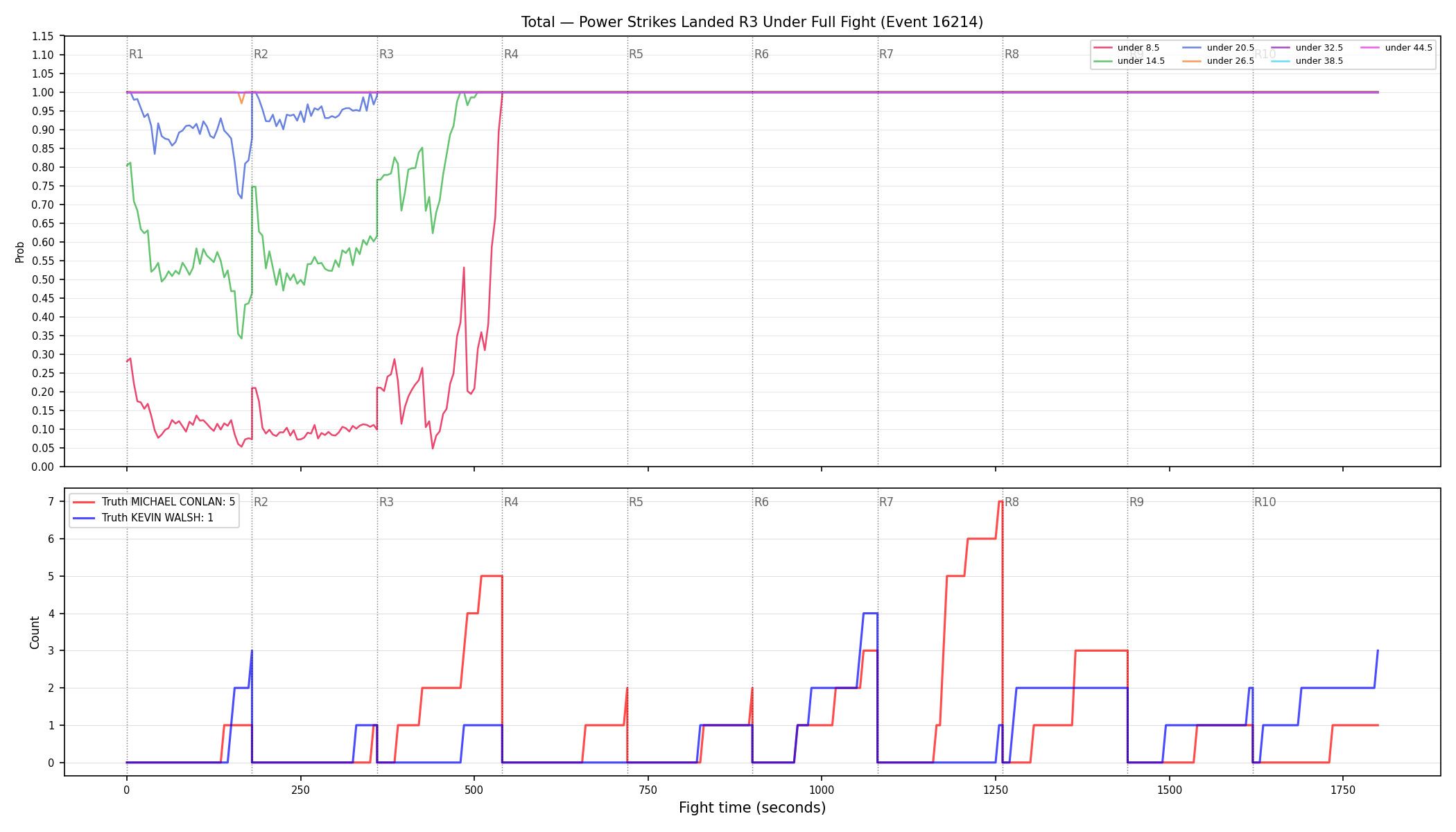Click the R5 round marker in Count chart

click(x=636, y=502)
